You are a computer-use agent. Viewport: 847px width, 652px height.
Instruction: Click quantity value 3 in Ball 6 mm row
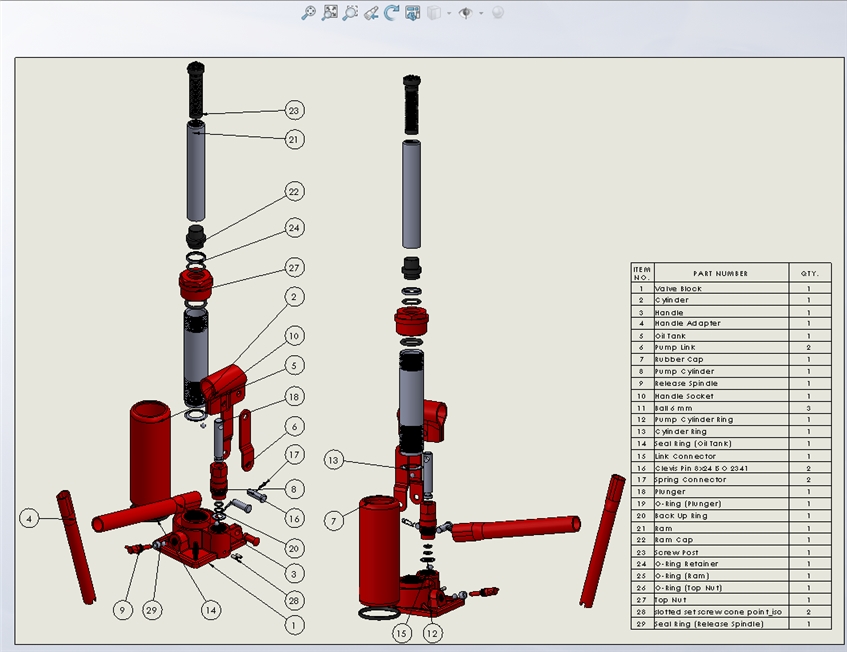point(809,408)
